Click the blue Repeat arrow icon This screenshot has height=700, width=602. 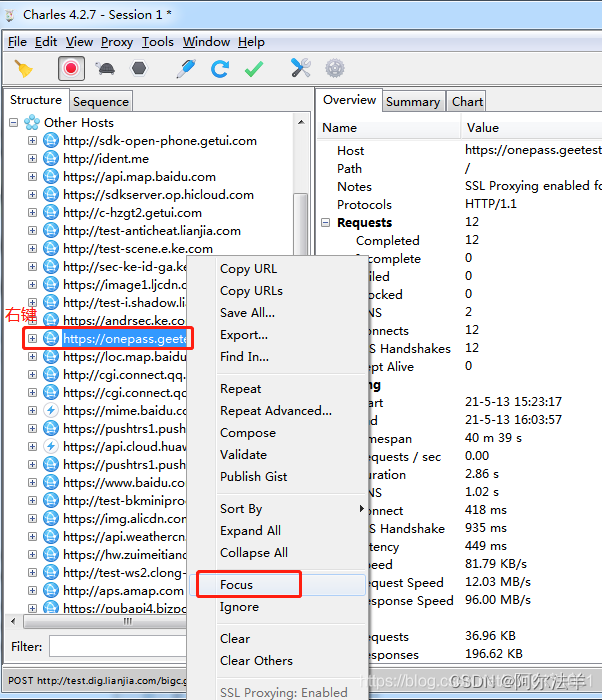pos(220,68)
